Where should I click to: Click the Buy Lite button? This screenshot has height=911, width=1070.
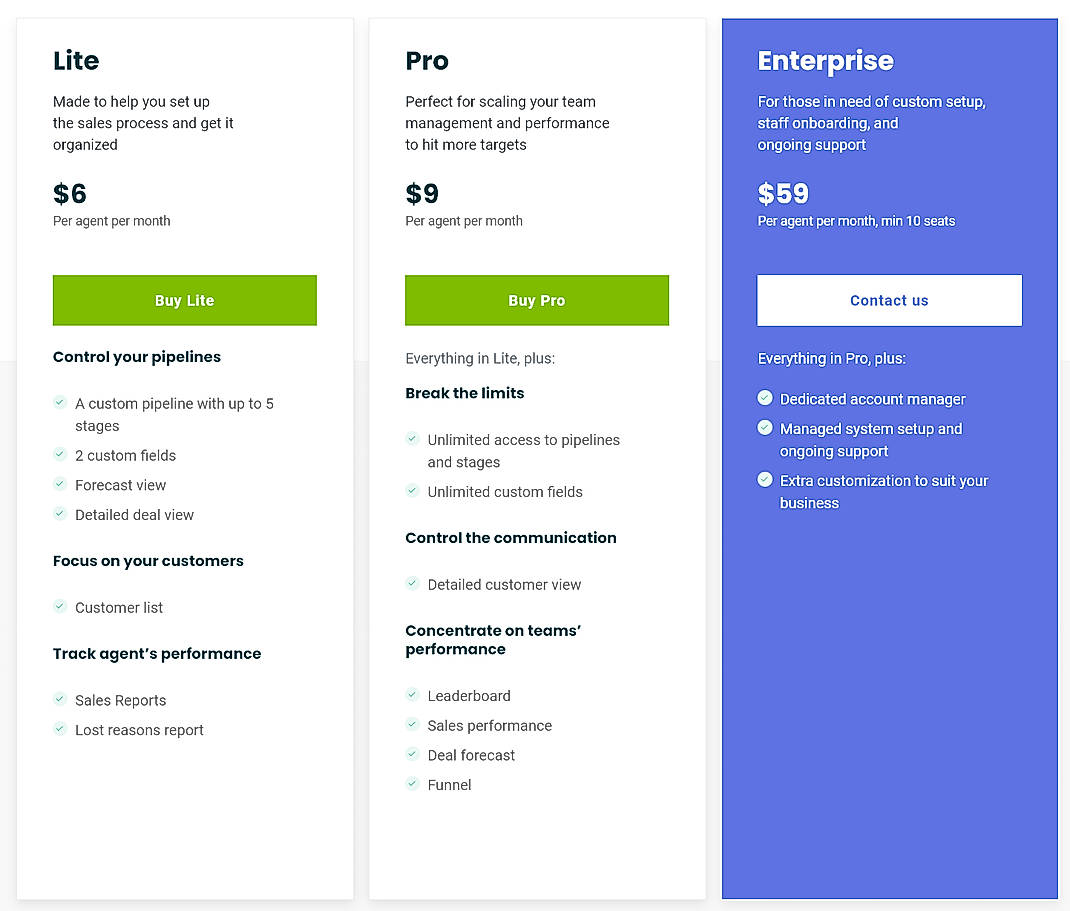coord(184,300)
